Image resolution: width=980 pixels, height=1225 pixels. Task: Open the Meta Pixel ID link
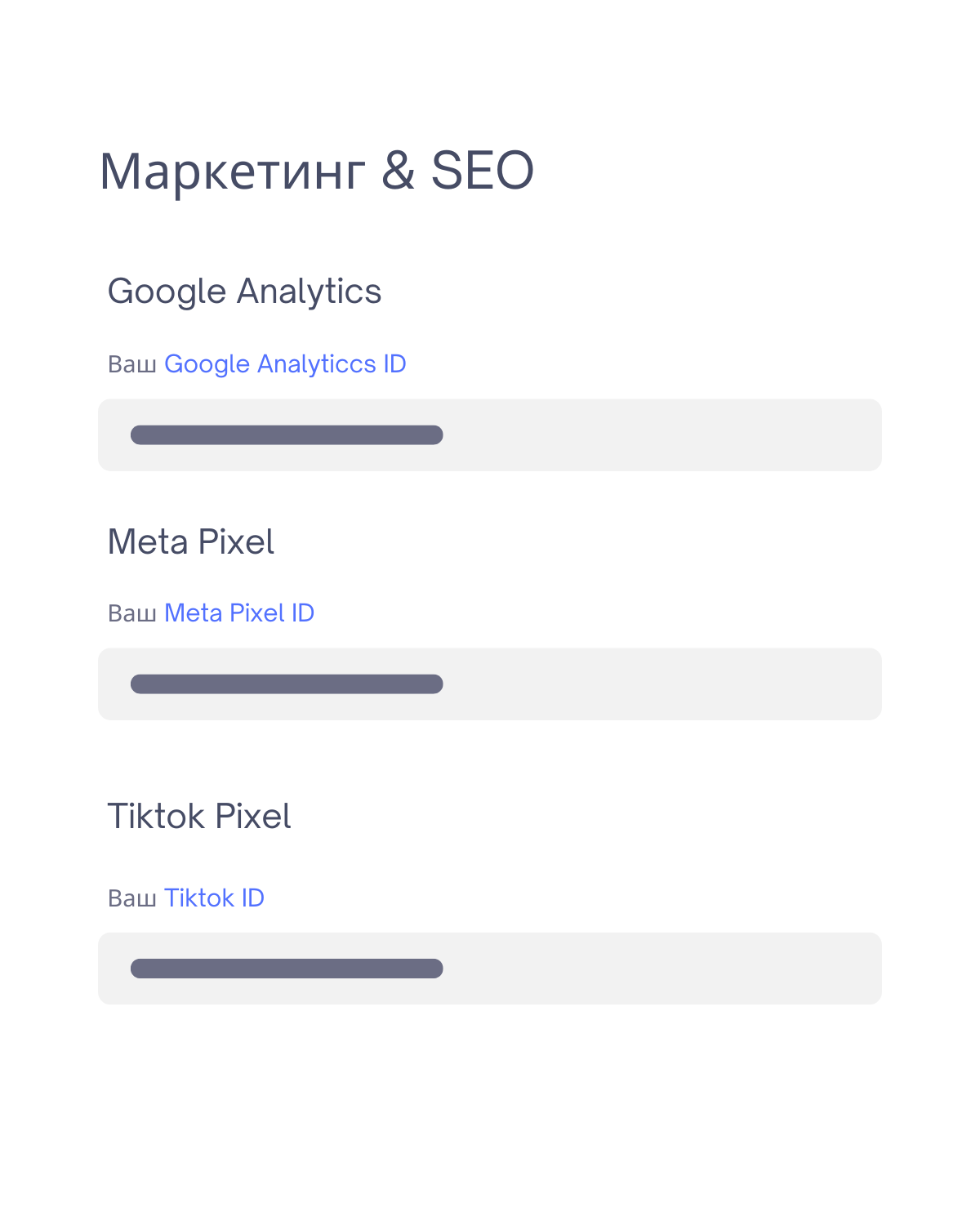coord(239,612)
